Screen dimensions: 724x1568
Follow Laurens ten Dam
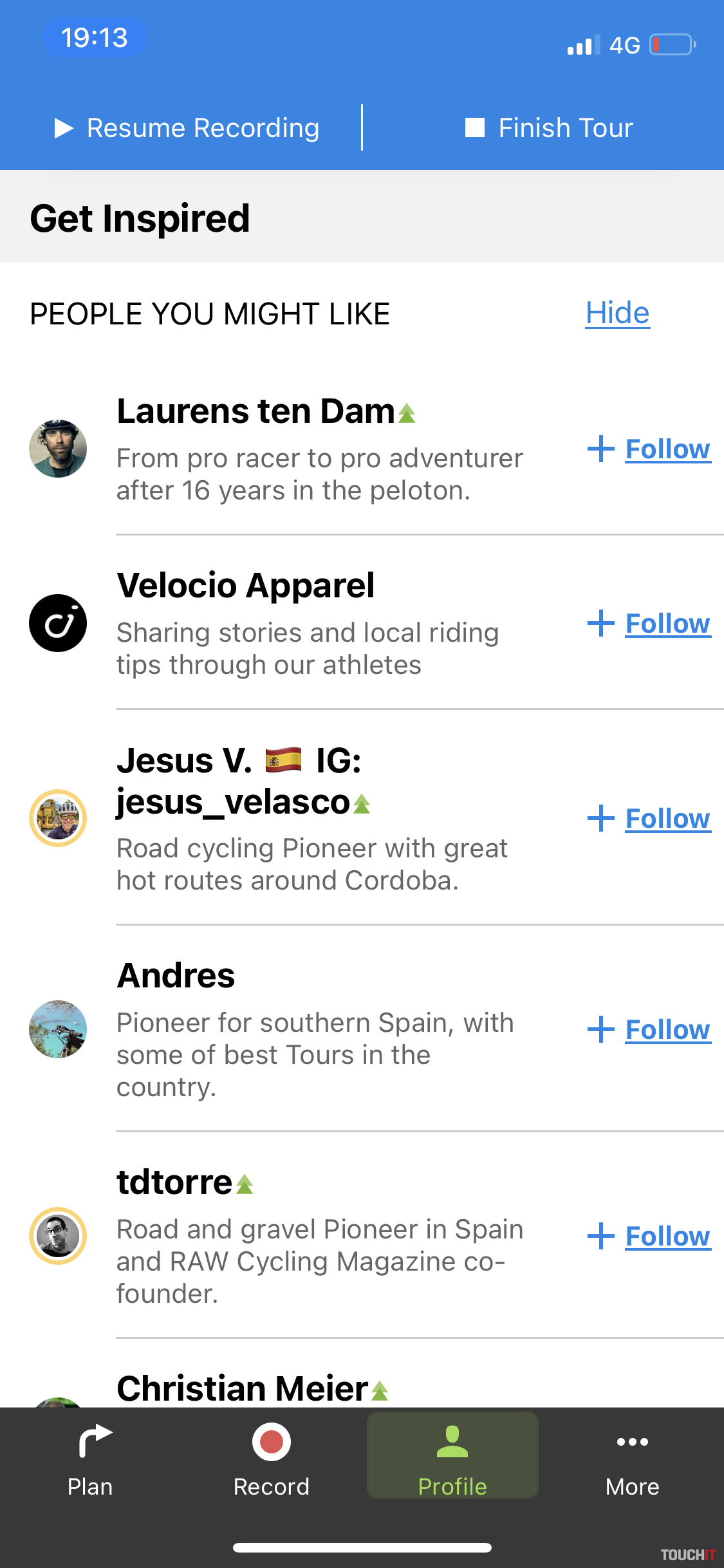(667, 449)
